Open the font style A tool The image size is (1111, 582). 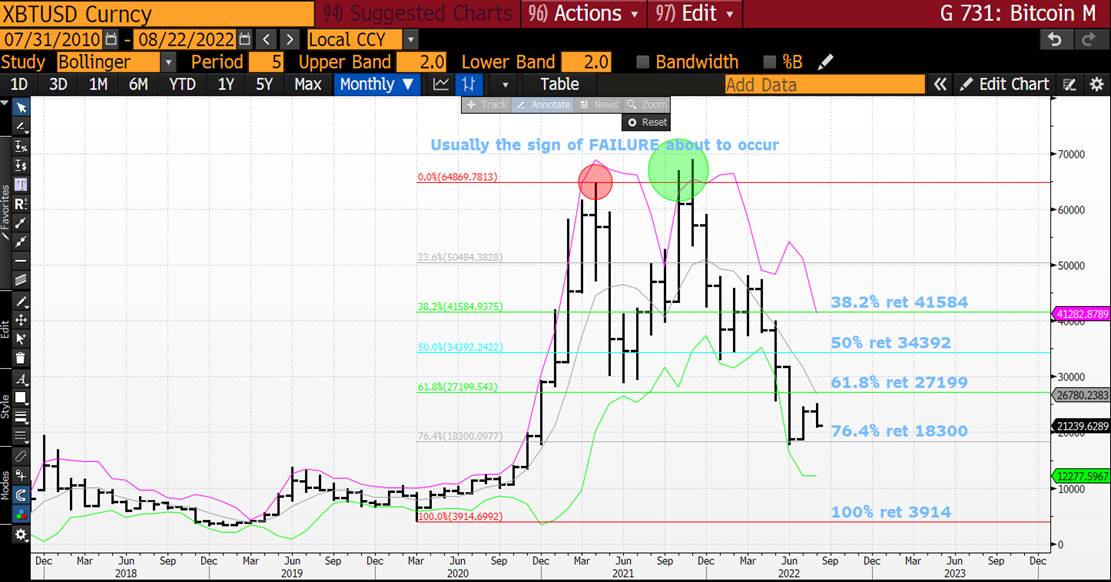[21, 379]
